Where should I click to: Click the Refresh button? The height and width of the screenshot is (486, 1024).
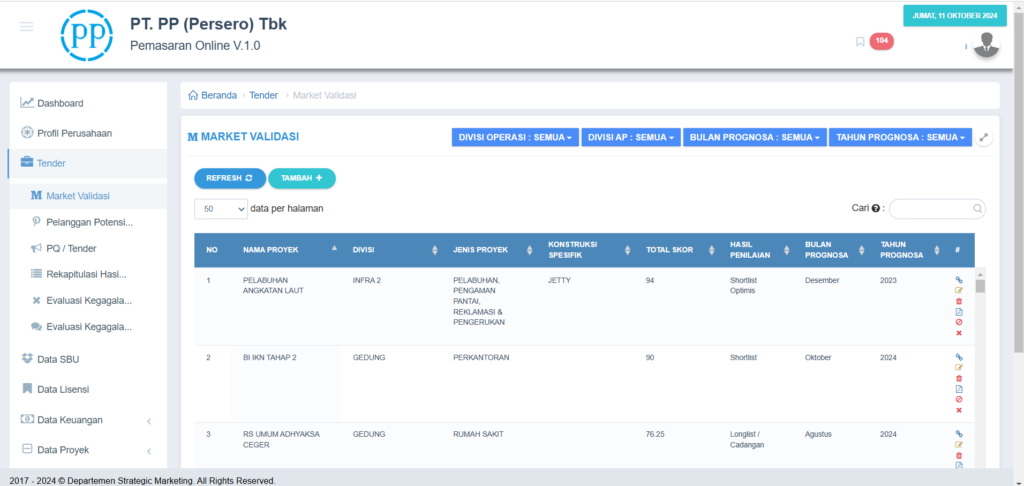(229, 178)
